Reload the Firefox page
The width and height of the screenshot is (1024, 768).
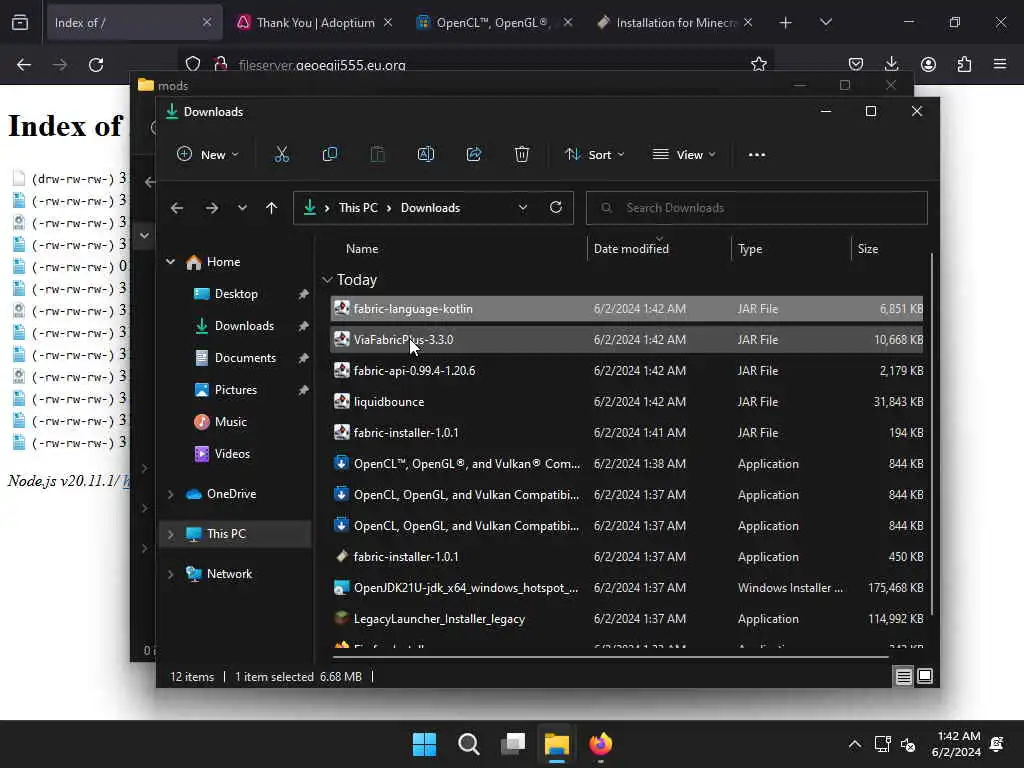click(x=96, y=65)
